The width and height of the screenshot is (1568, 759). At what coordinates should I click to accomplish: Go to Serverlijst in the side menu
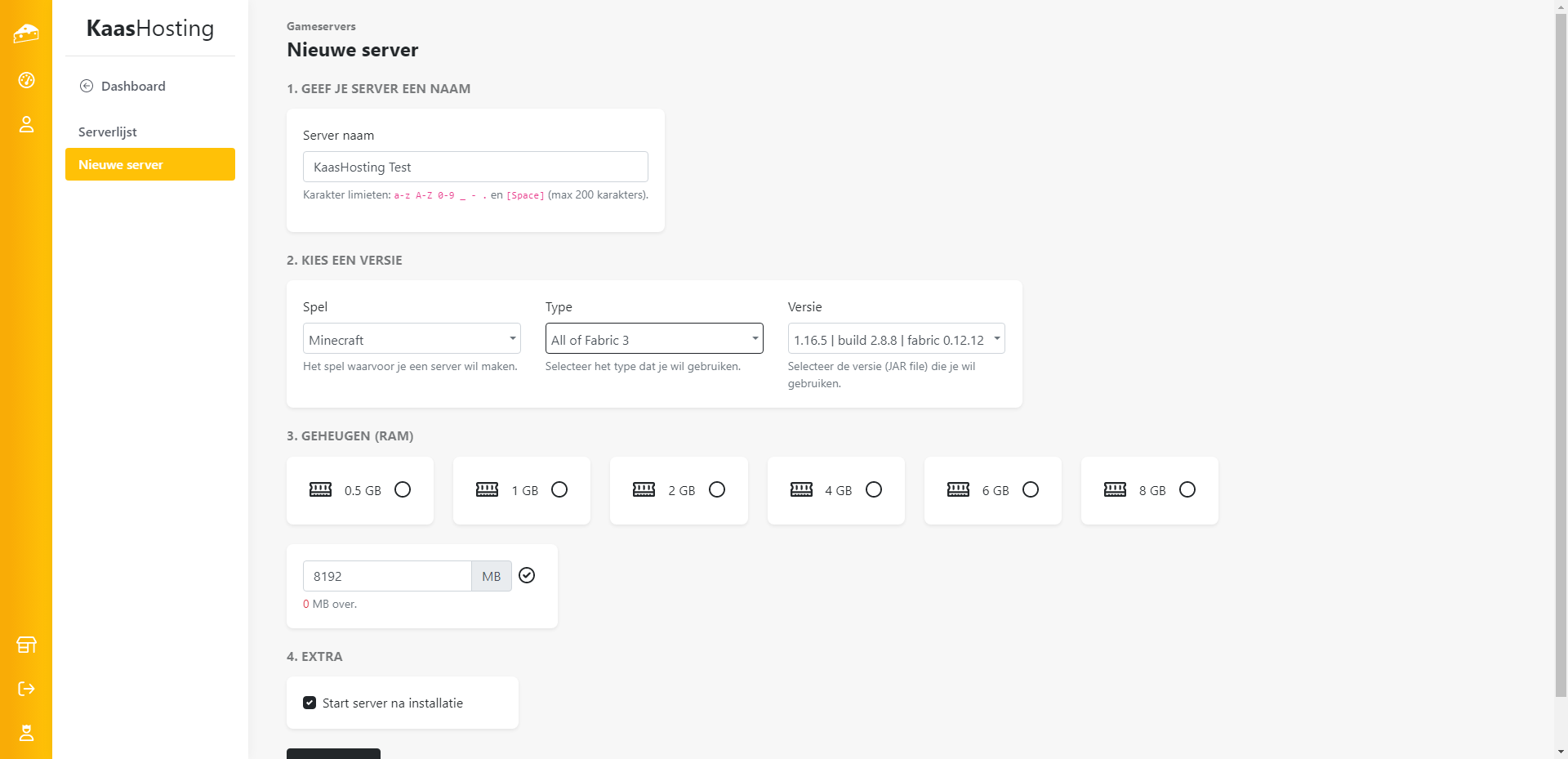tap(108, 132)
